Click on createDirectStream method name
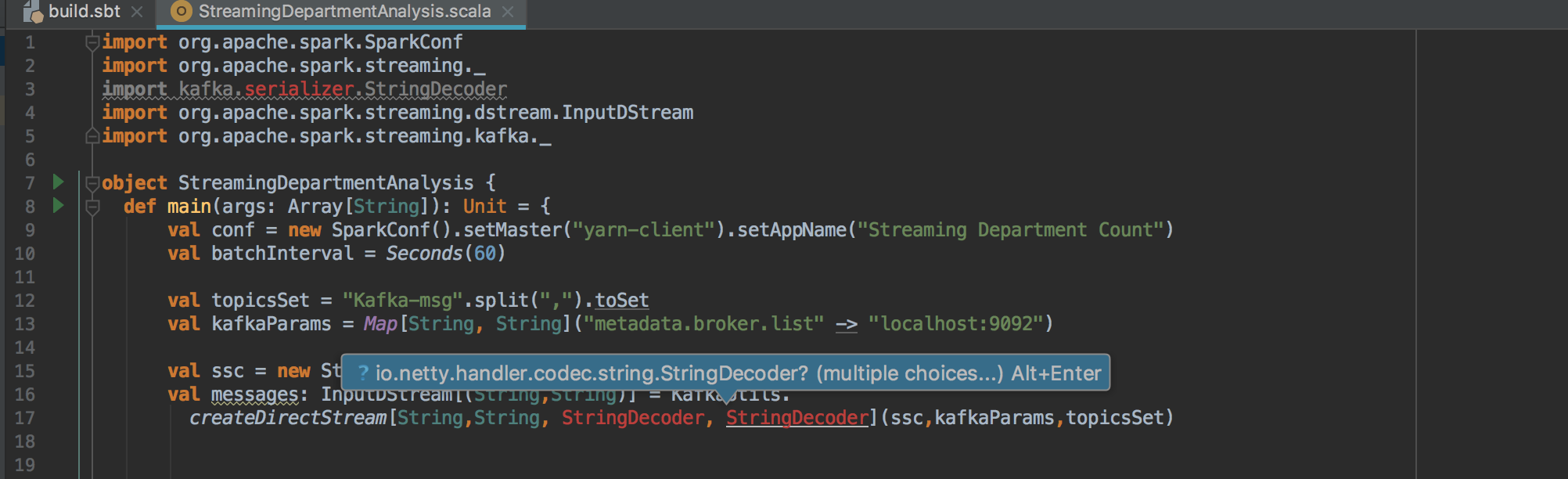 click(x=288, y=418)
